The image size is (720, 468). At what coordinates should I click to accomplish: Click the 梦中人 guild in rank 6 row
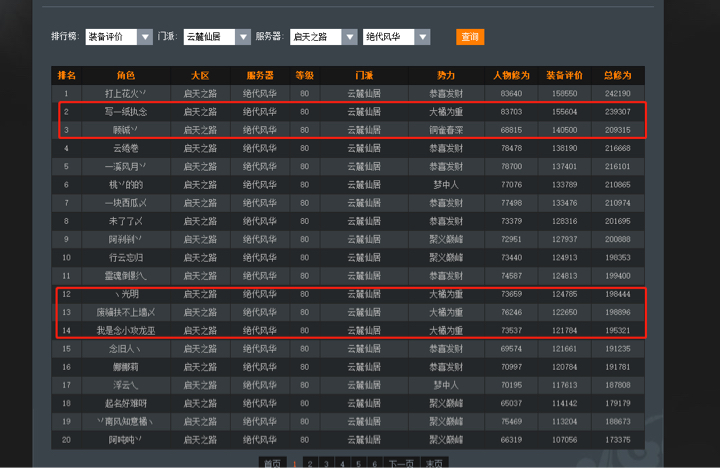446,185
